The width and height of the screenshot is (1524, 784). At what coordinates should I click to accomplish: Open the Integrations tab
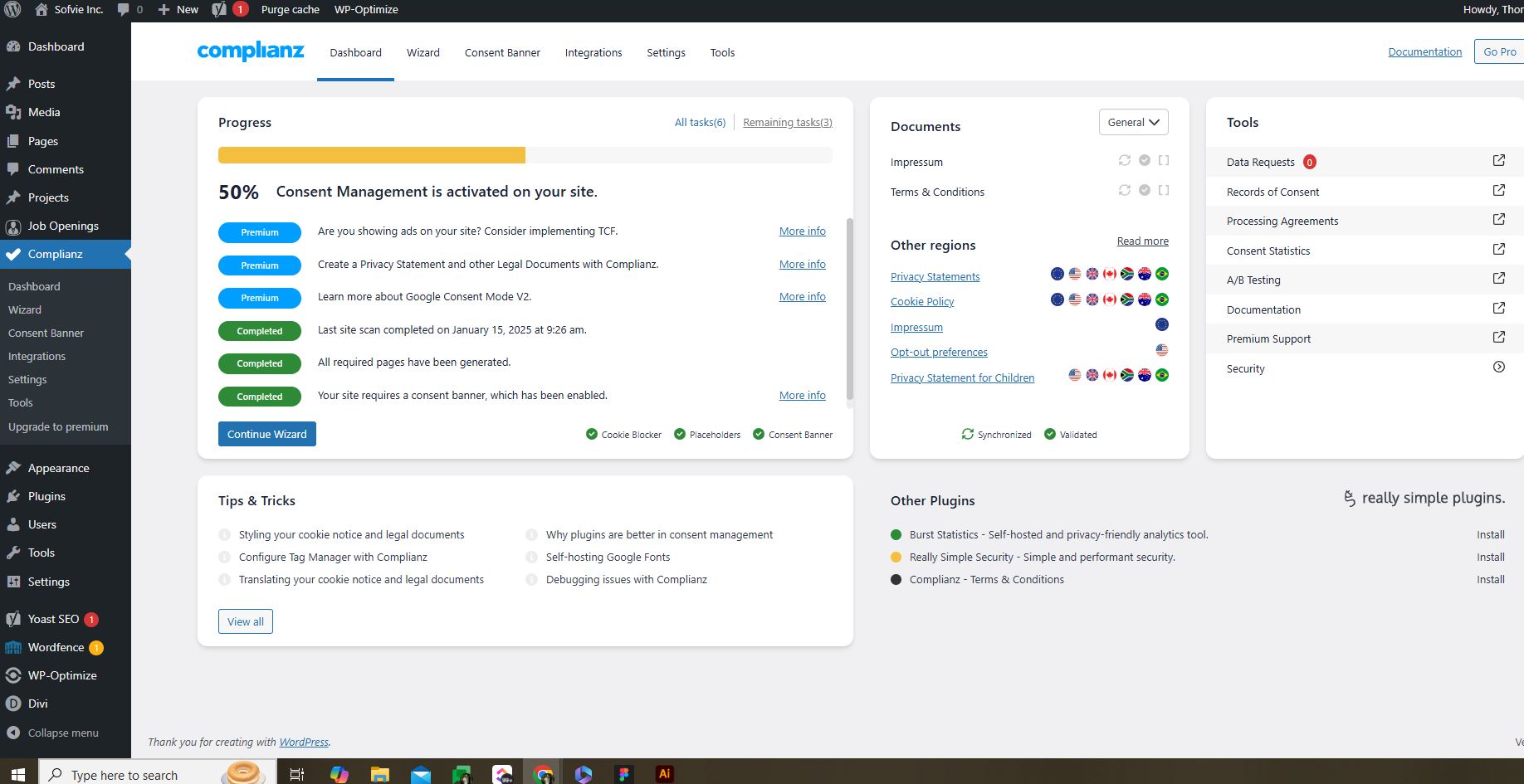tap(593, 52)
